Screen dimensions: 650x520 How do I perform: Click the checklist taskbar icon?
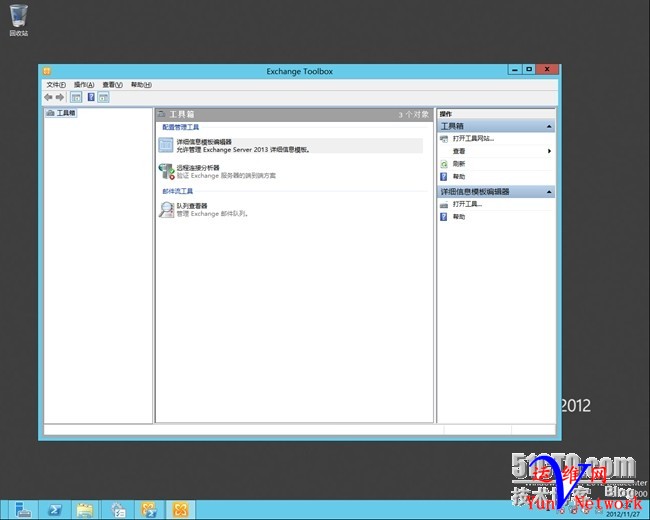[x=119, y=510]
